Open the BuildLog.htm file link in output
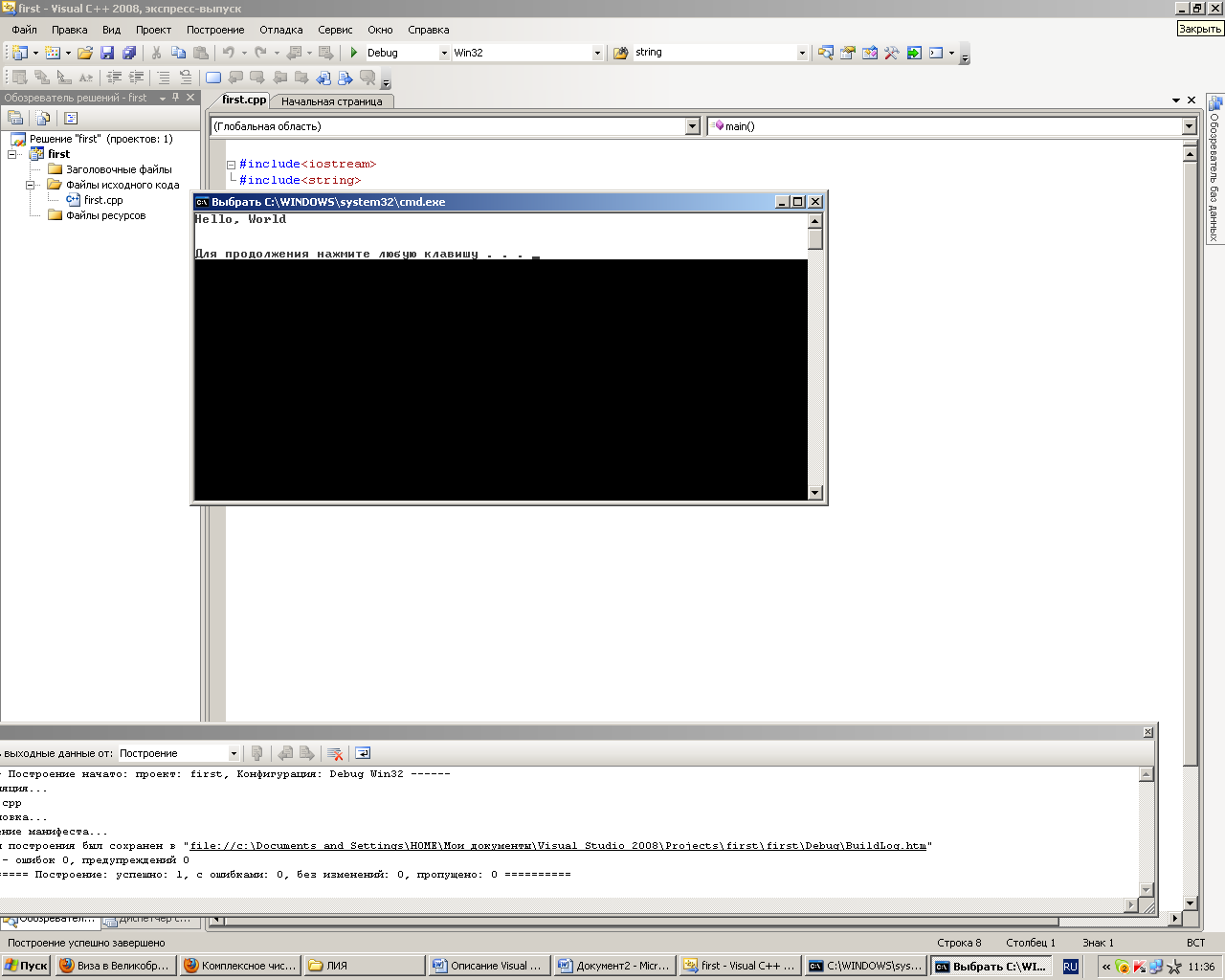The image size is (1225, 980). click(558, 846)
